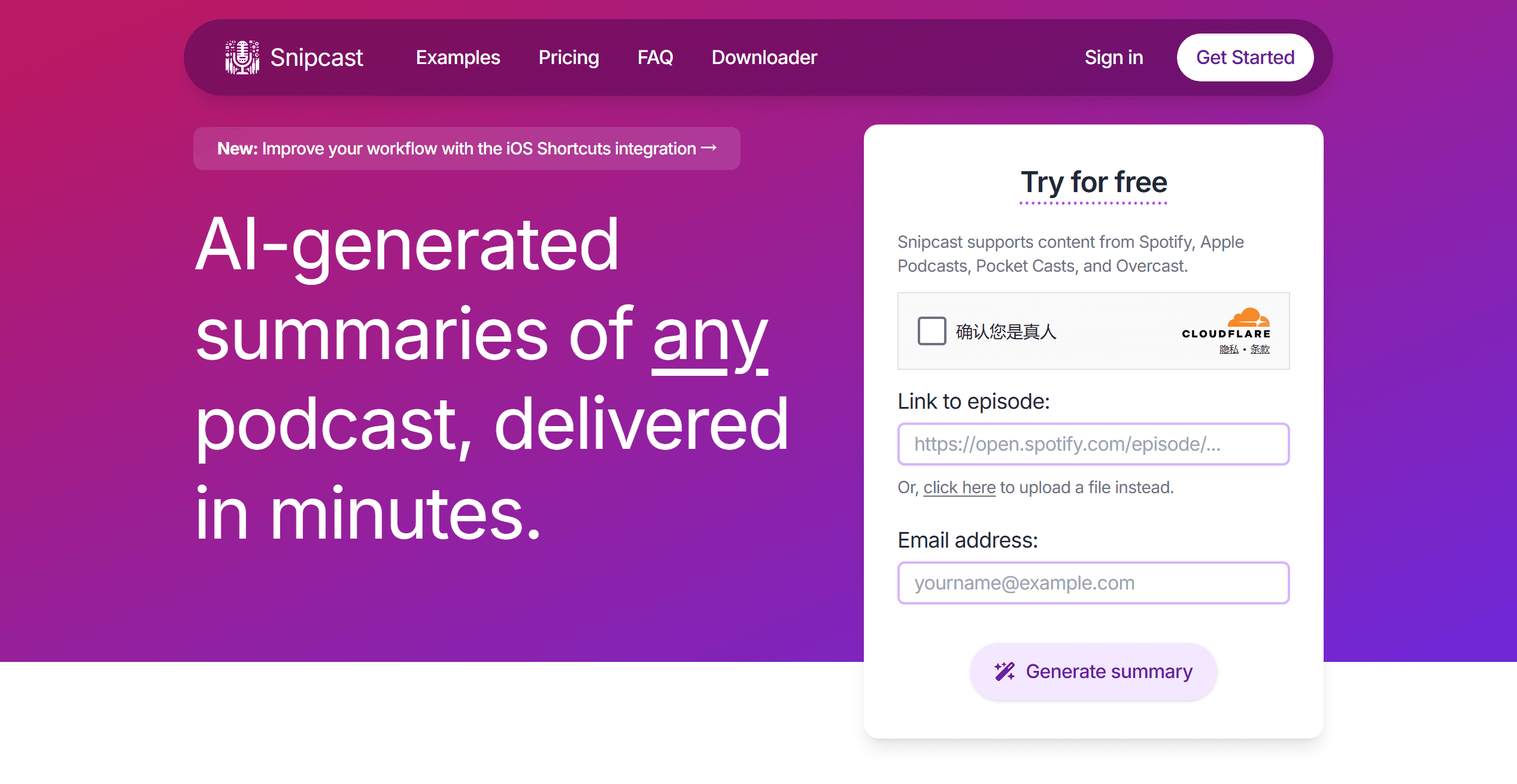Go to the FAQ section
Screen dimensions: 1517x784
[655, 57]
